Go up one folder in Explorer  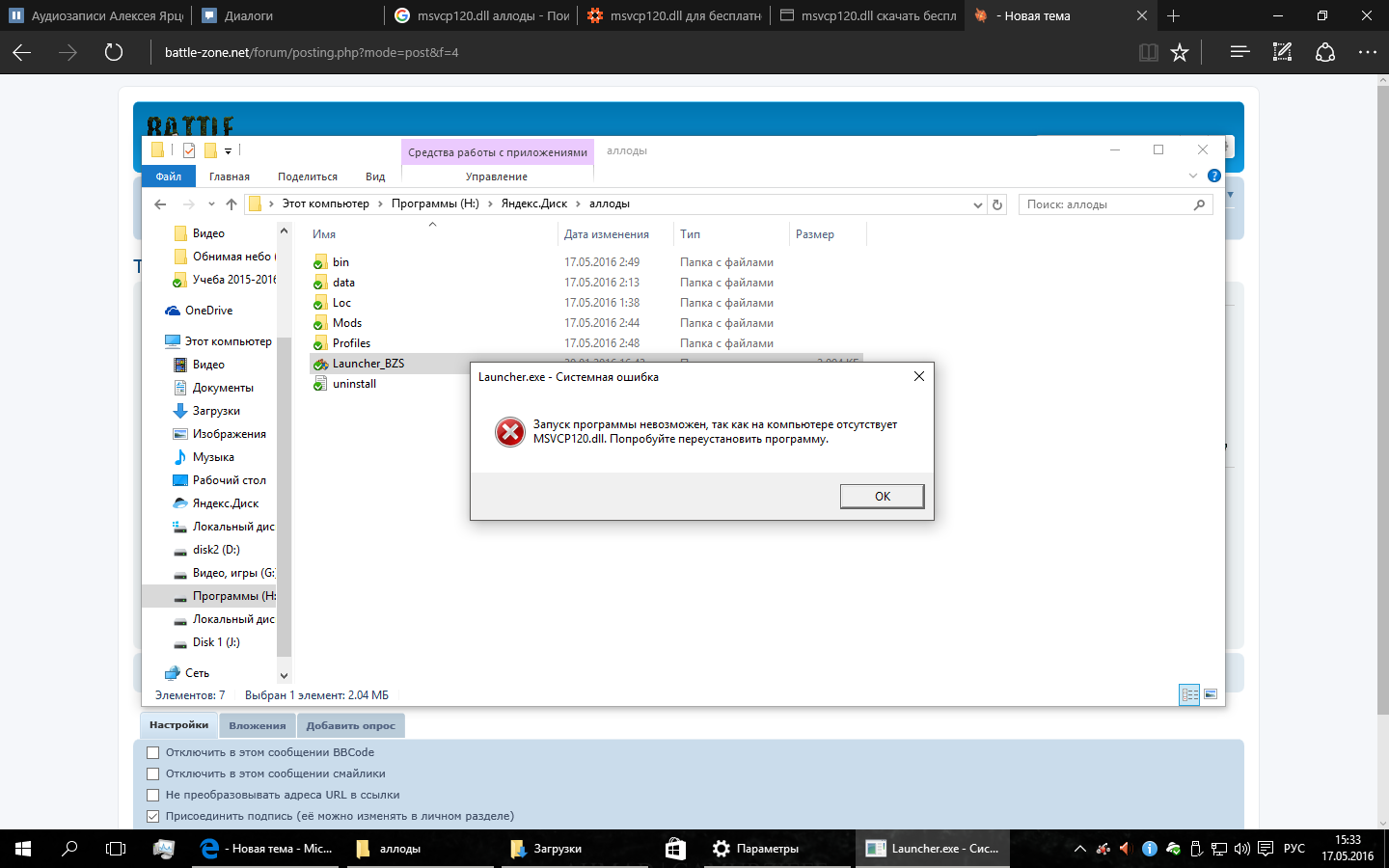(x=231, y=204)
